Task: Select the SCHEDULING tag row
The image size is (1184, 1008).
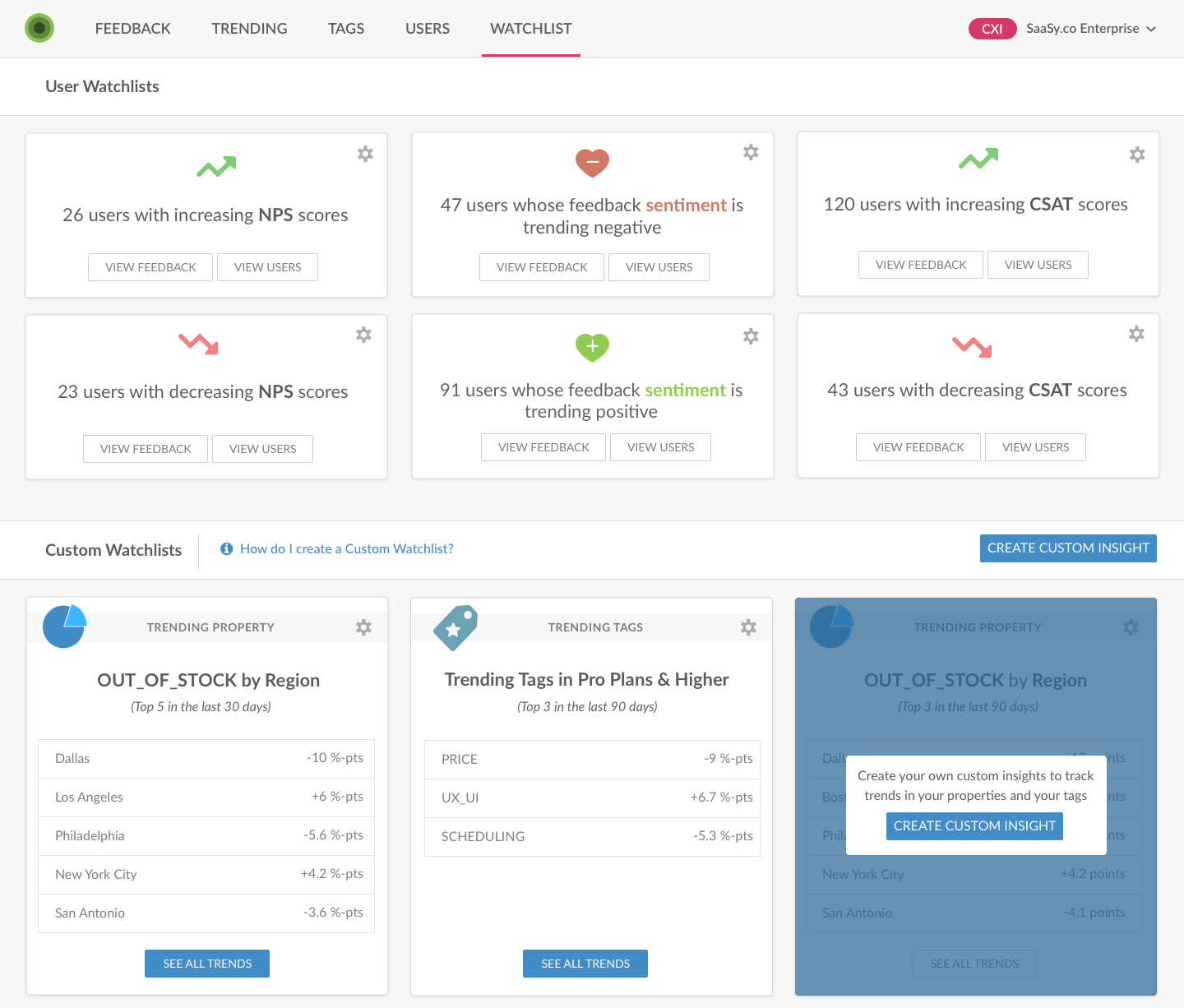Action: pos(593,837)
